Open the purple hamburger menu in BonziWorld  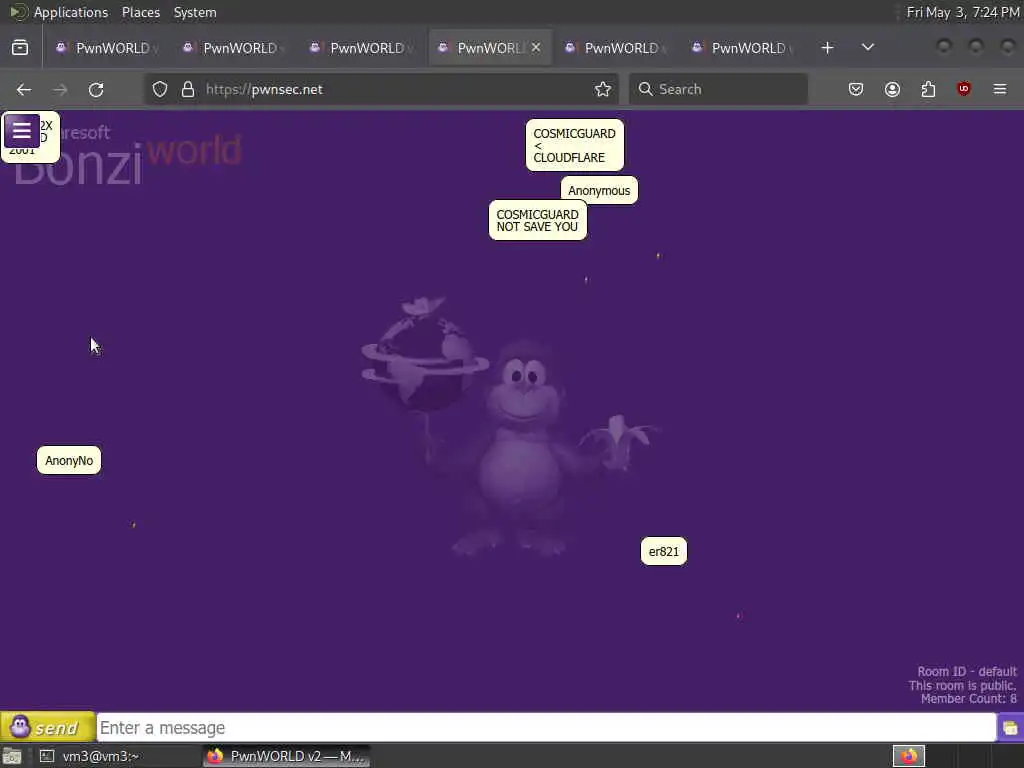pos(22,131)
